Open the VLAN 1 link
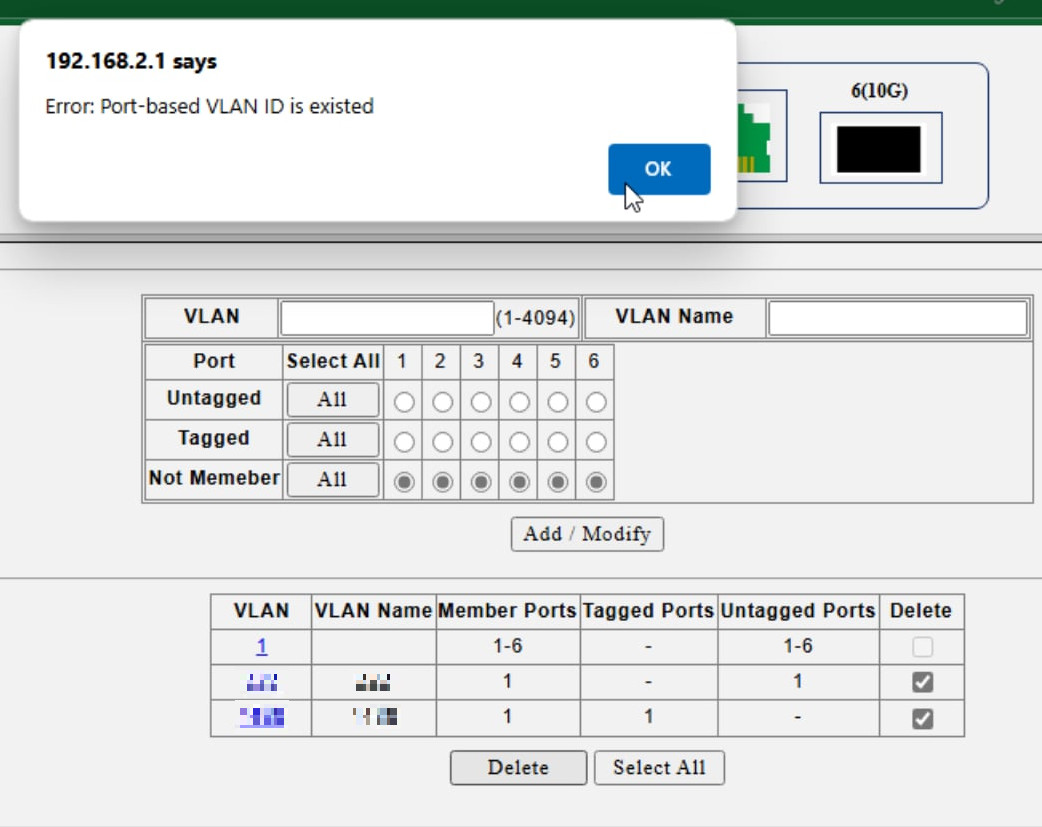Viewport: 1042px width, 827px height. (261, 647)
